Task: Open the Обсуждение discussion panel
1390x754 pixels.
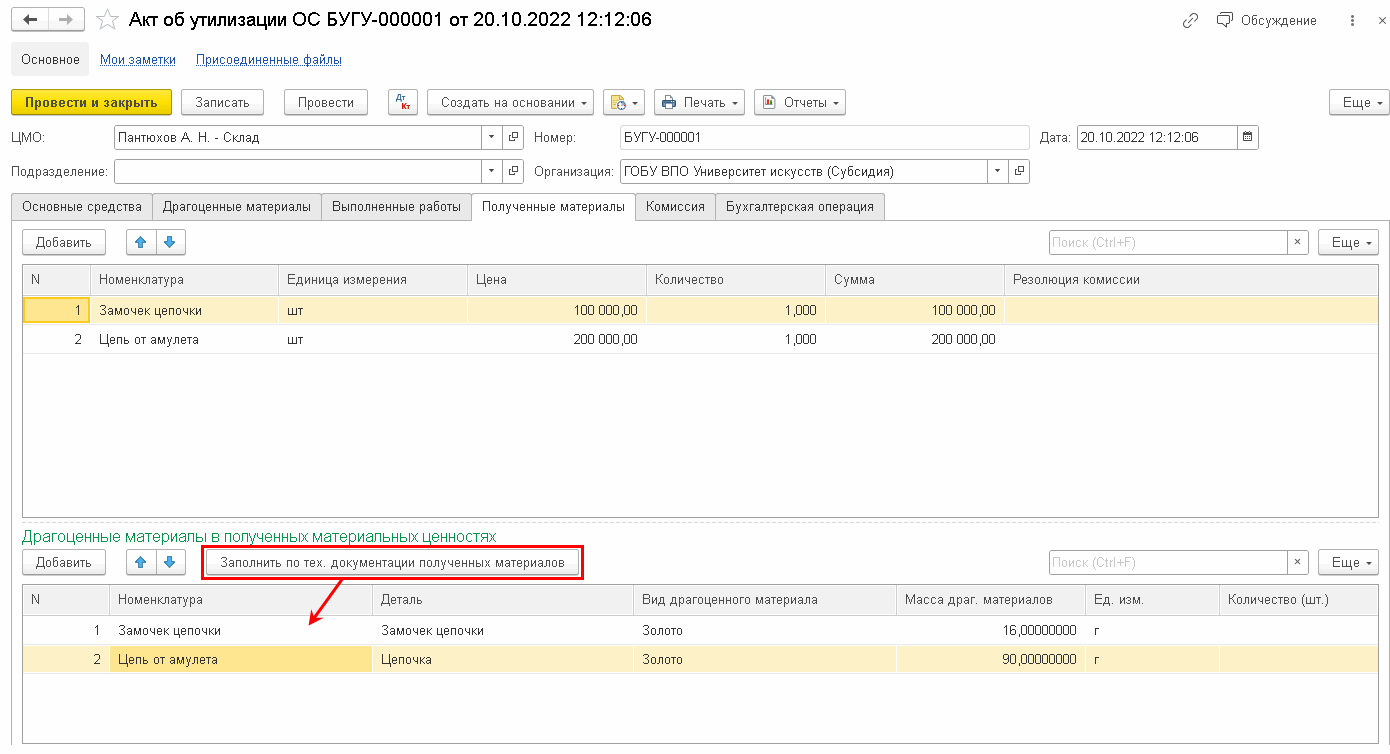Action: [1267, 20]
